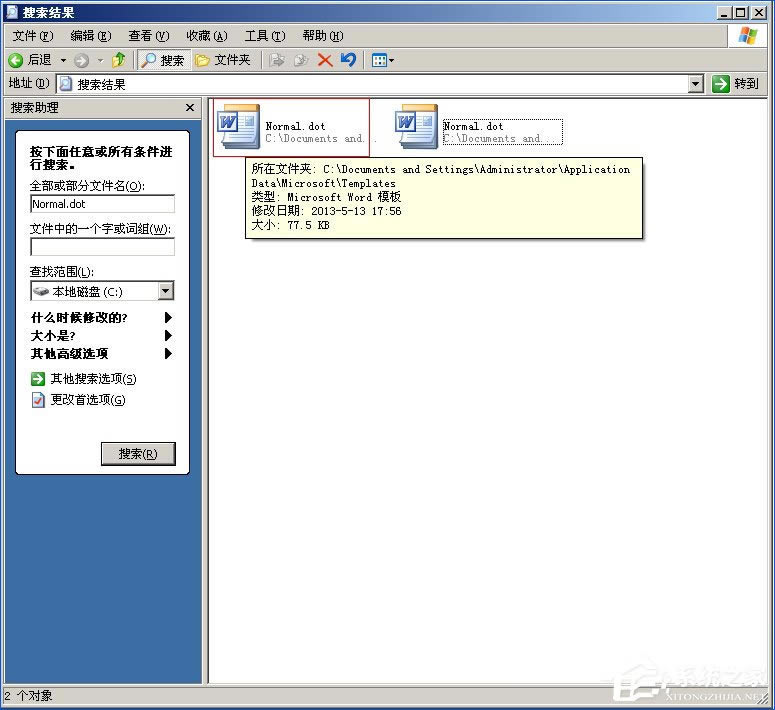Open the 文件(F) menu
The height and width of the screenshot is (710, 775).
(33, 36)
